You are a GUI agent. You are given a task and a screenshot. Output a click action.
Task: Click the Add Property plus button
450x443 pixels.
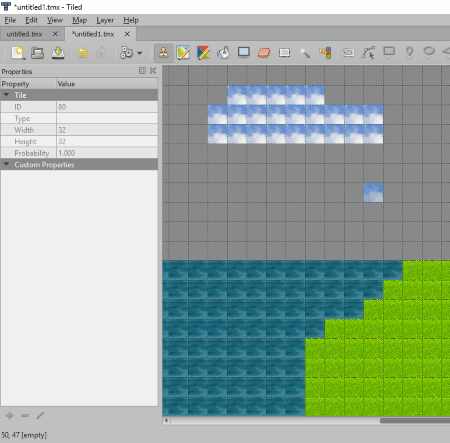coord(10,415)
